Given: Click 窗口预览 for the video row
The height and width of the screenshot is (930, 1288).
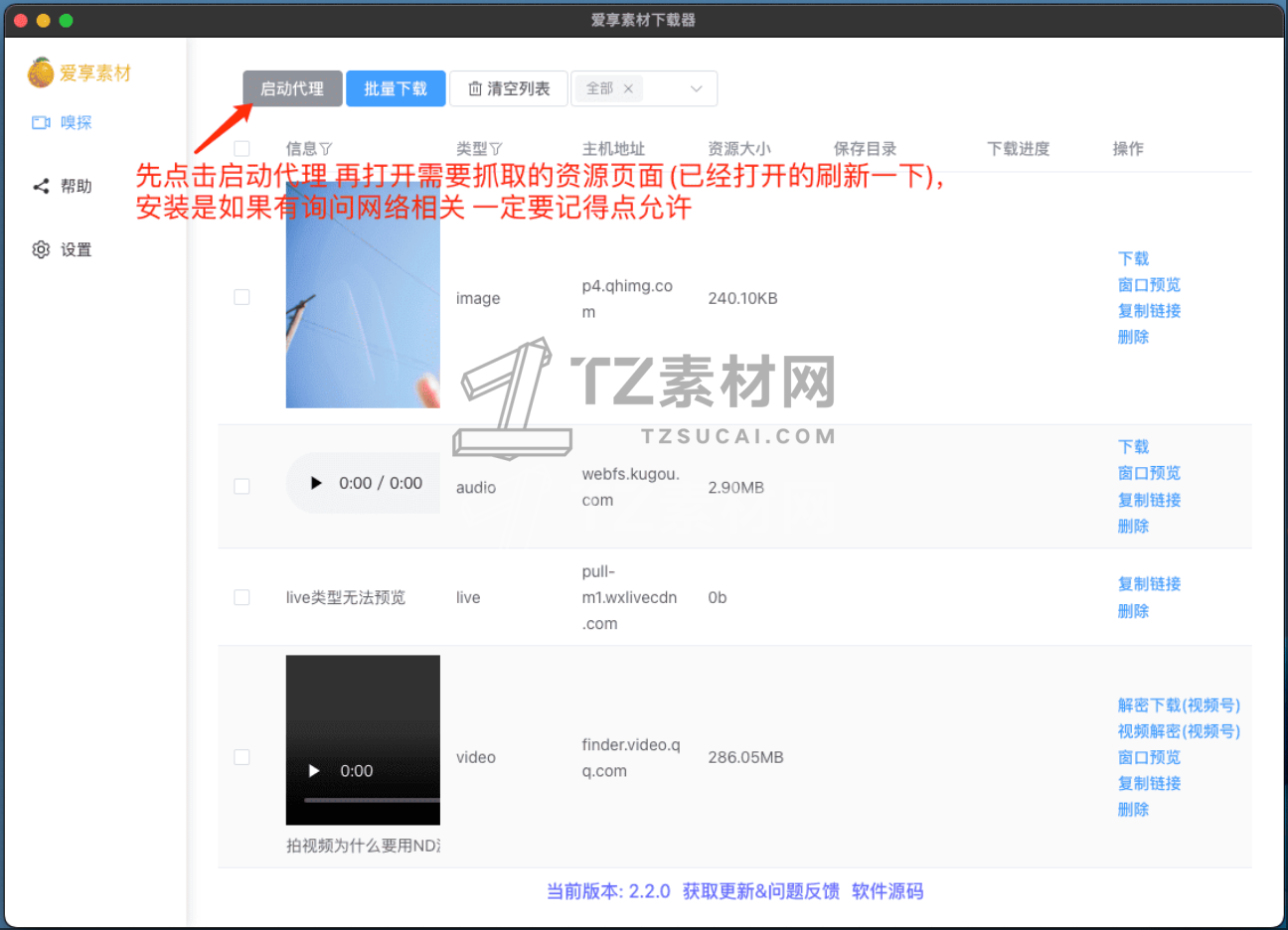Looking at the screenshot, I should coord(1149,757).
